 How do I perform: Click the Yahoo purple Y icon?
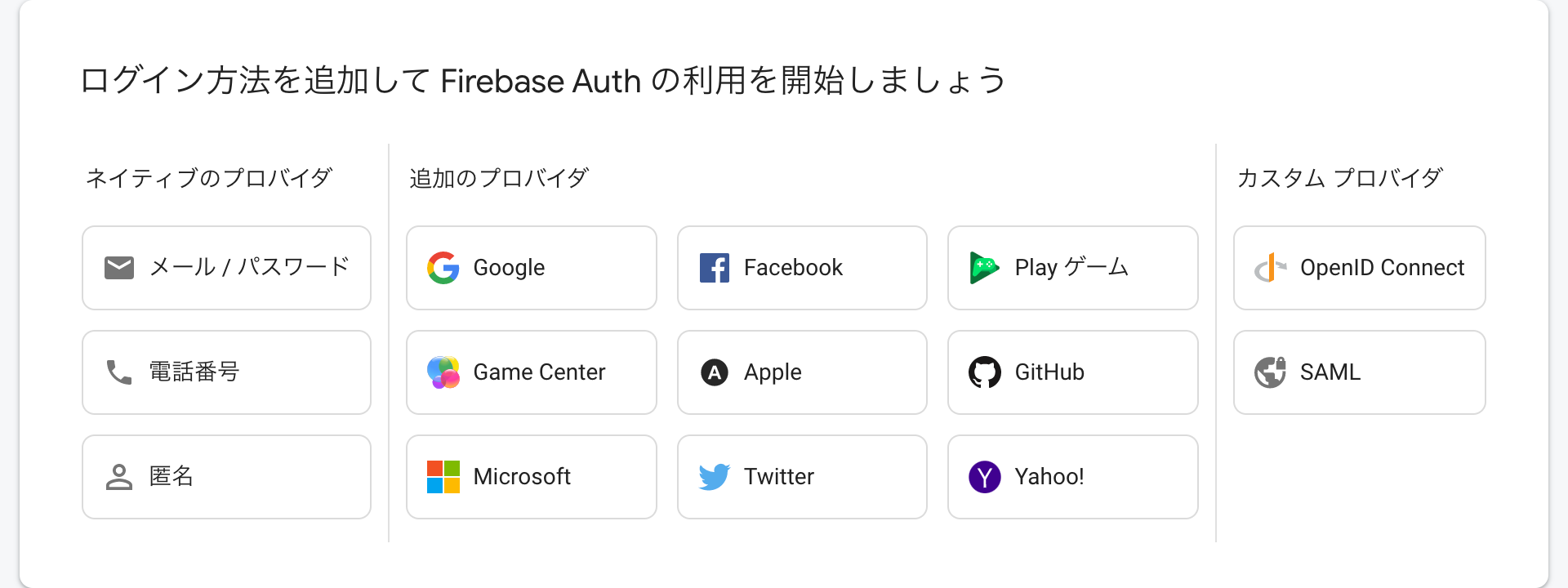pyautogui.click(x=984, y=477)
